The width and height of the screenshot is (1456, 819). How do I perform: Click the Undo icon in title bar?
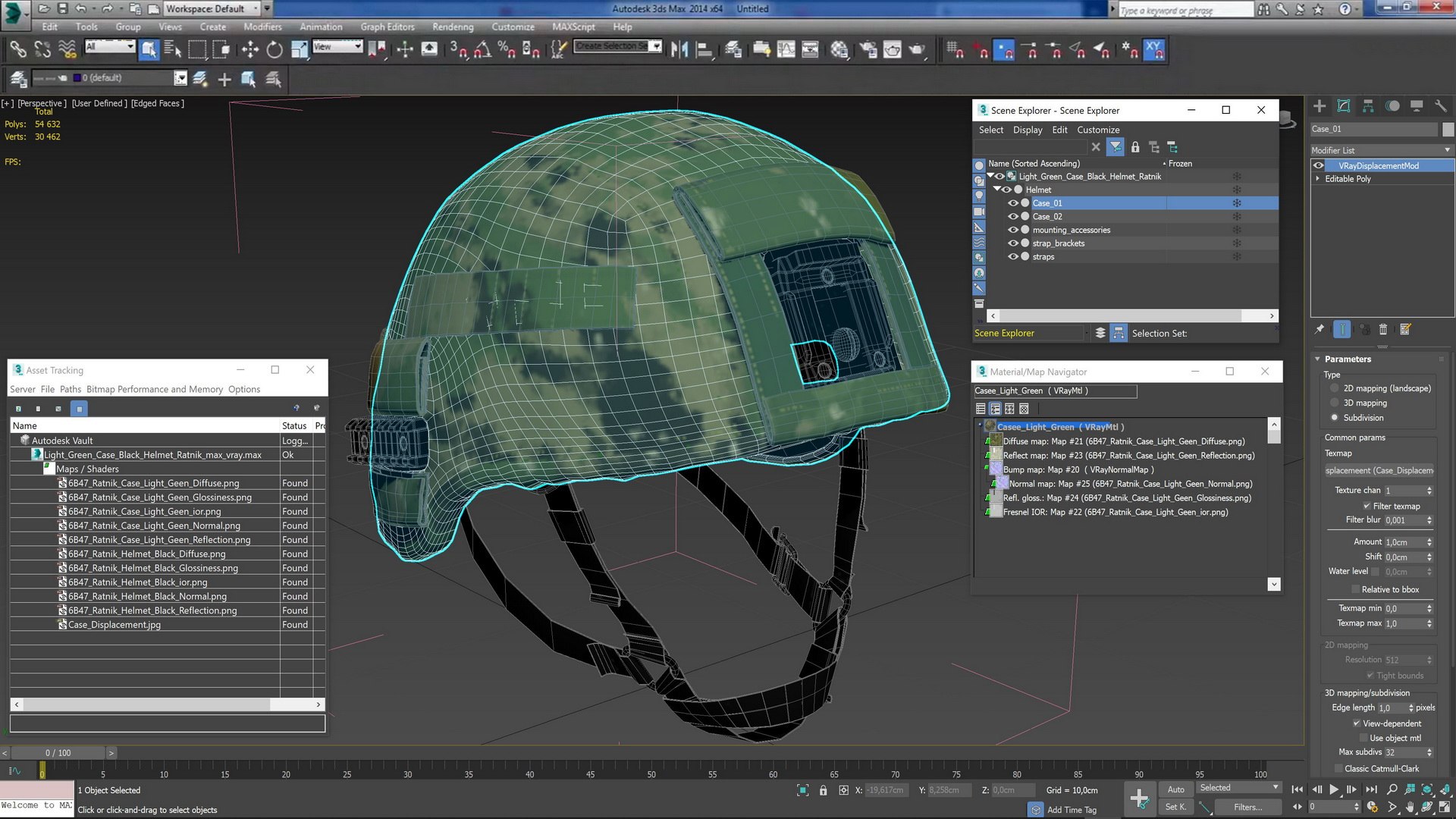(x=81, y=8)
